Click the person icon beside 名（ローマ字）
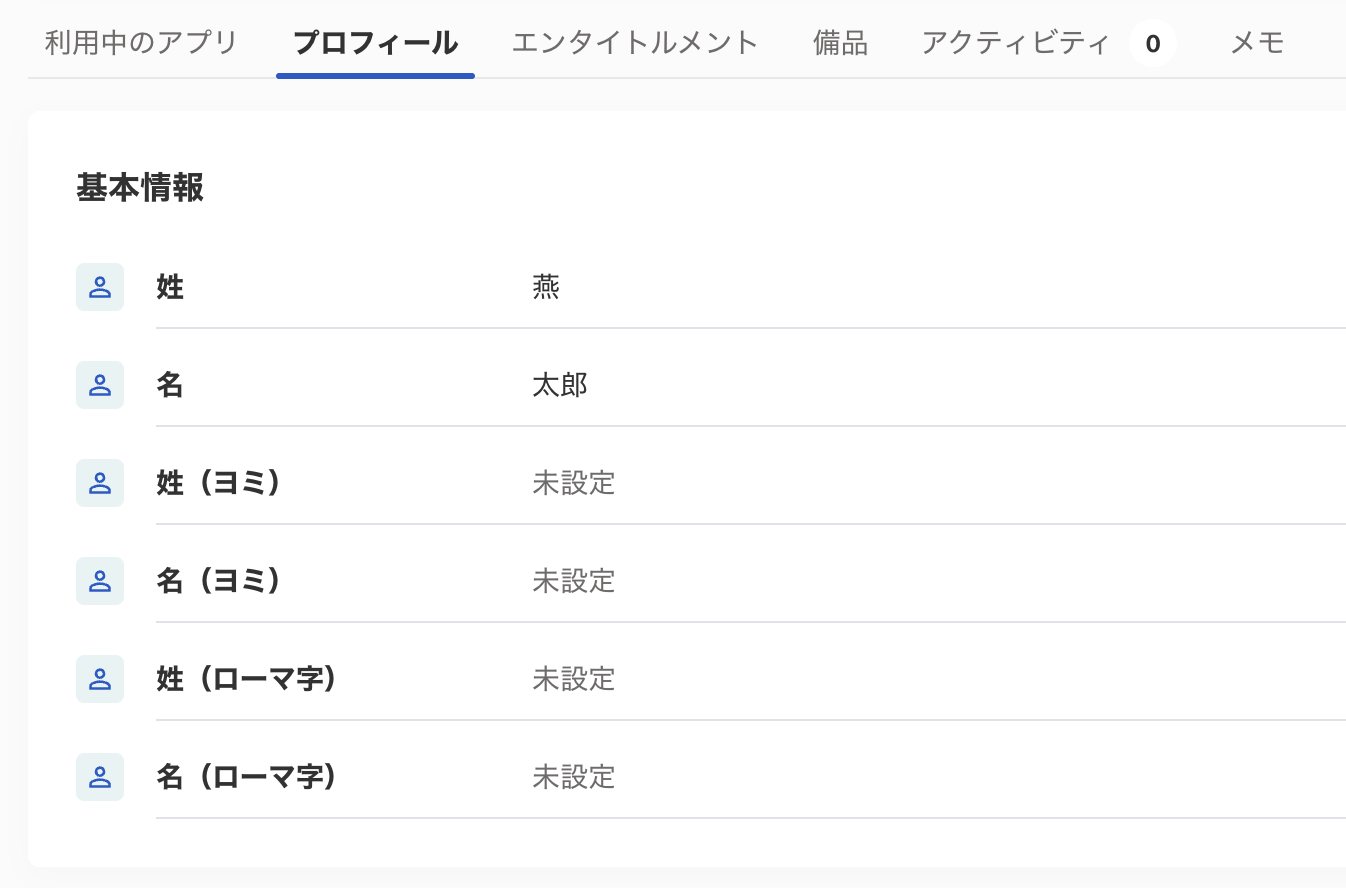This screenshot has width=1346, height=888. pyautogui.click(x=100, y=777)
